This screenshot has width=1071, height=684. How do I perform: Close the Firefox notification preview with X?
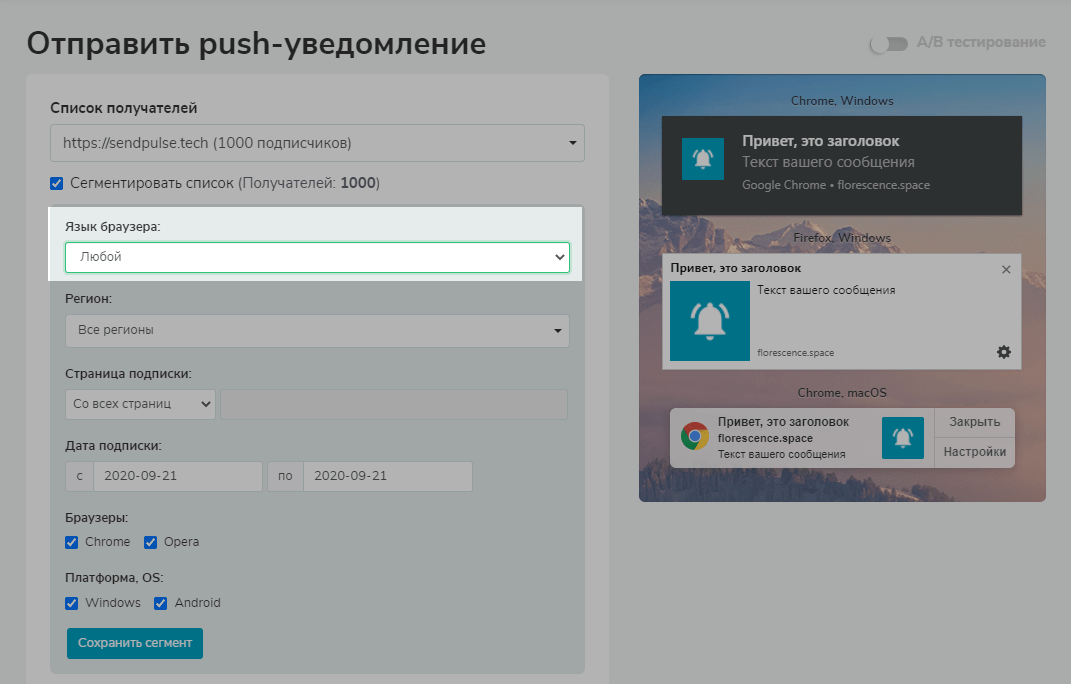click(1006, 269)
